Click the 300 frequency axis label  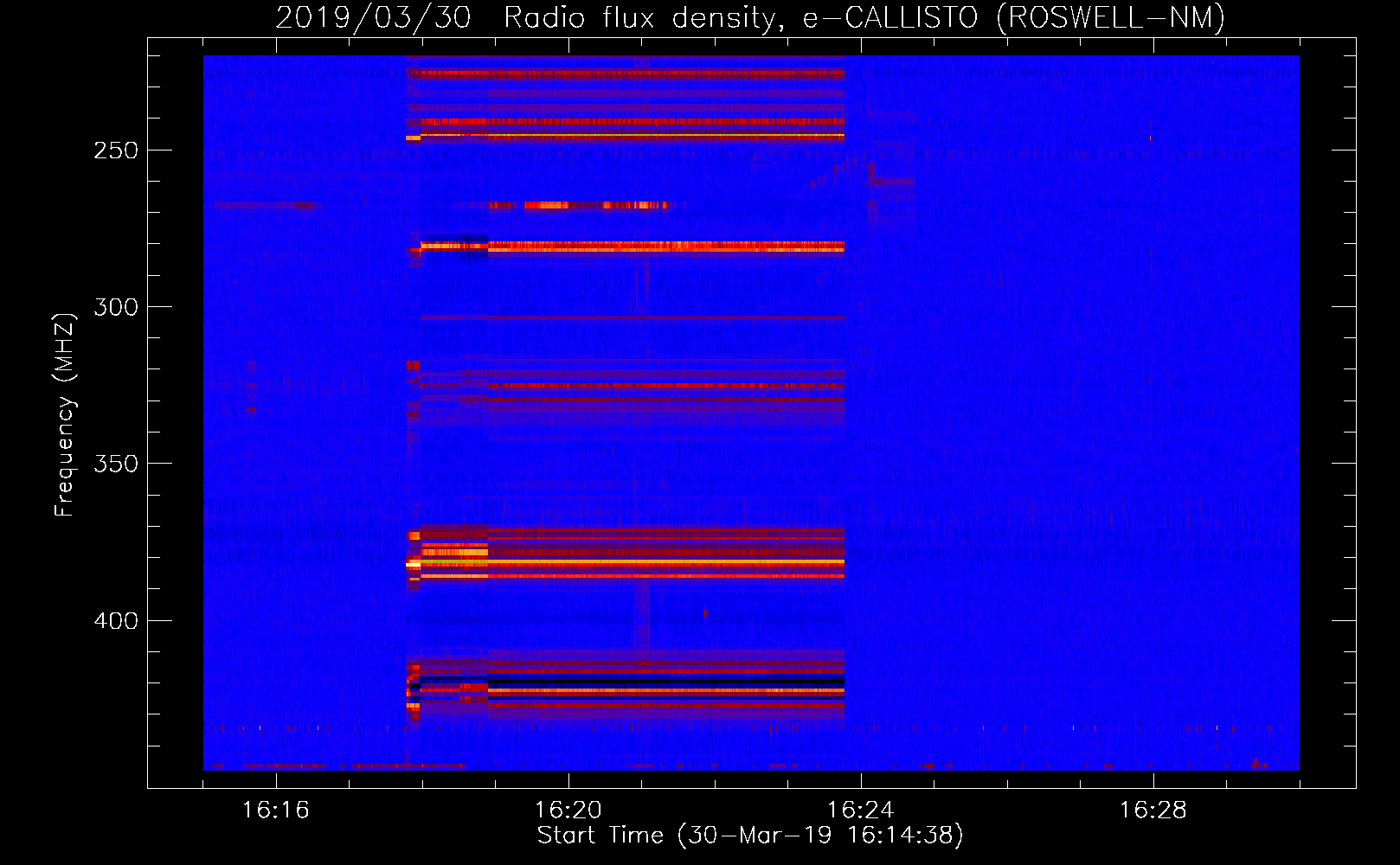point(116,307)
